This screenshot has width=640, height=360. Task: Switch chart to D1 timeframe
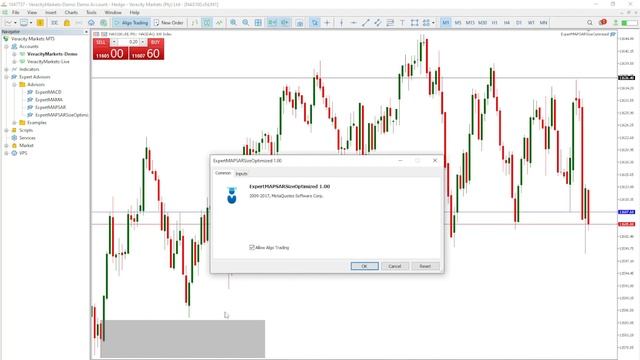point(519,23)
